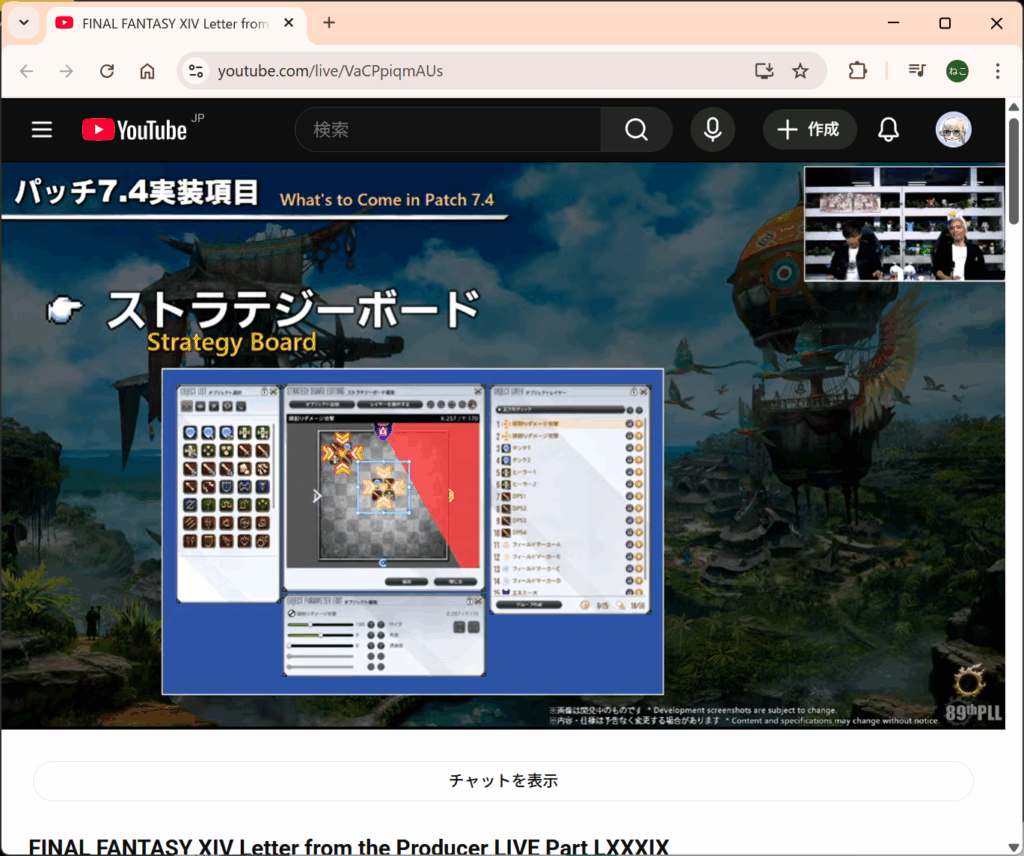
Task: Select the FINAL FANTASY XIV browser tab
Action: coord(165,23)
